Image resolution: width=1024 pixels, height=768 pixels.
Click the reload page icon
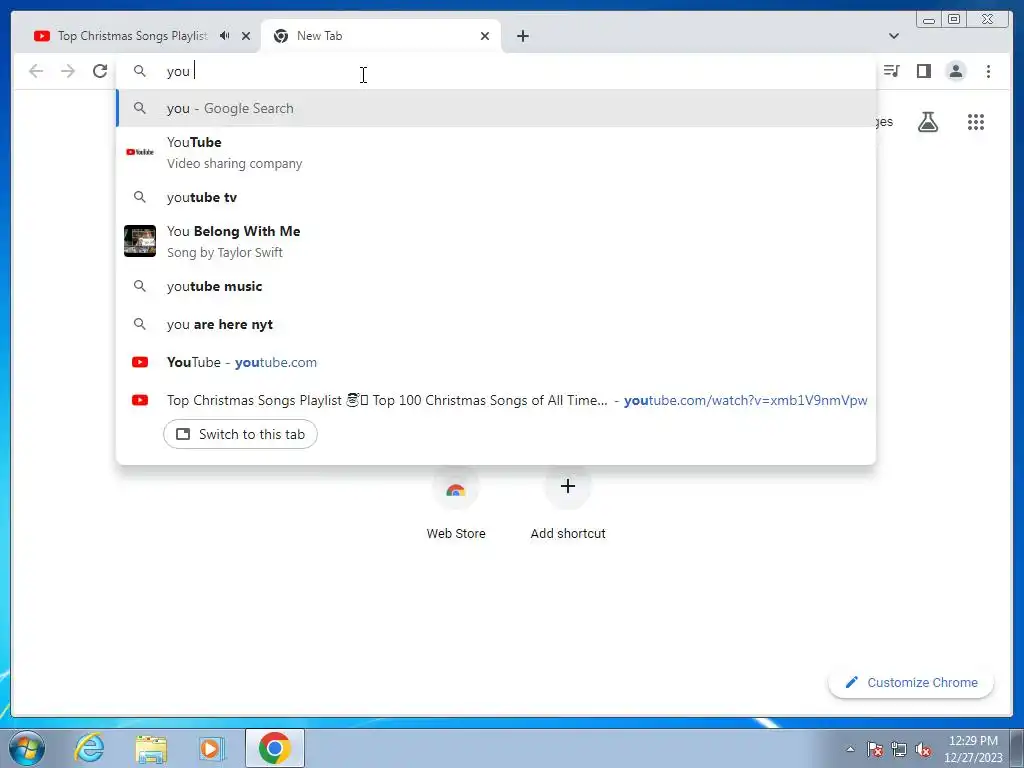(x=100, y=71)
